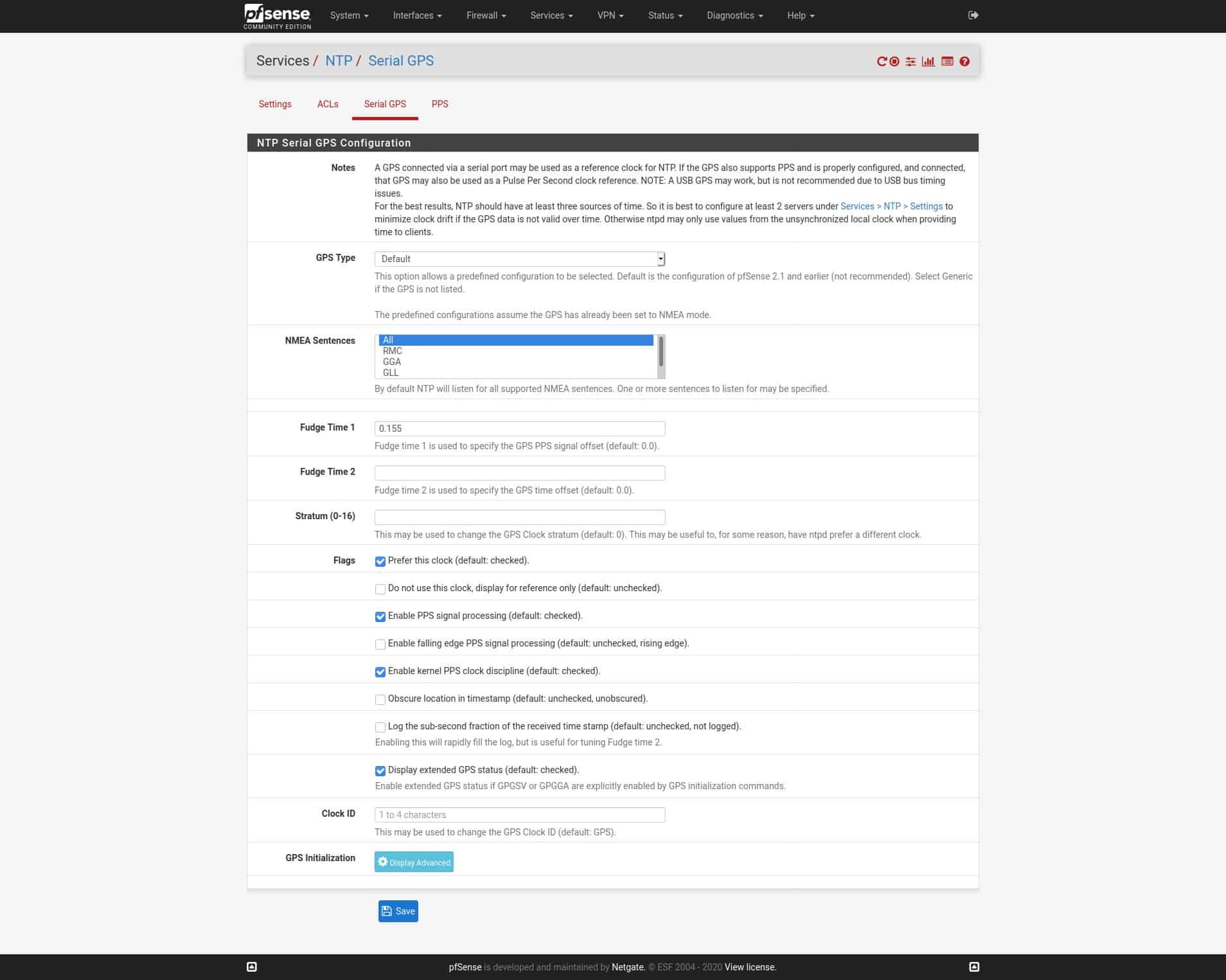The height and width of the screenshot is (980, 1226).
Task: Click the bottom-left footer arrow icon
Action: 252,967
